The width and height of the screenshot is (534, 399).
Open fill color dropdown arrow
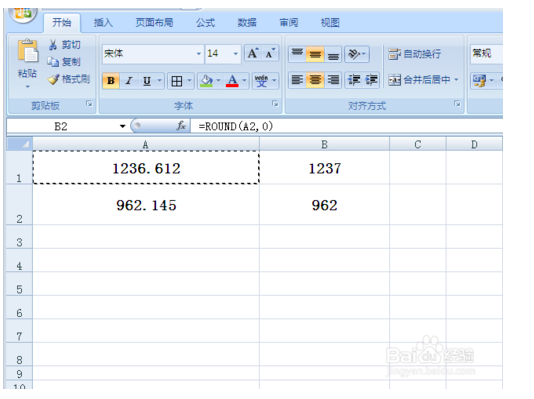pyautogui.click(x=219, y=81)
